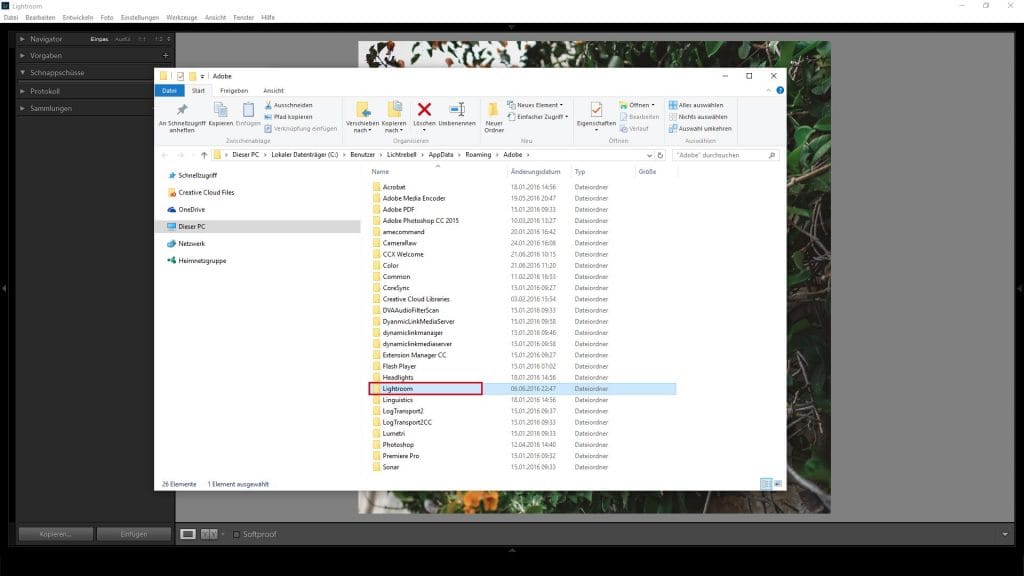Image resolution: width=1024 pixels, height=576 pixels.
Task: Click Auswahl umkehren in the ribbon
Action: (700, 129)
